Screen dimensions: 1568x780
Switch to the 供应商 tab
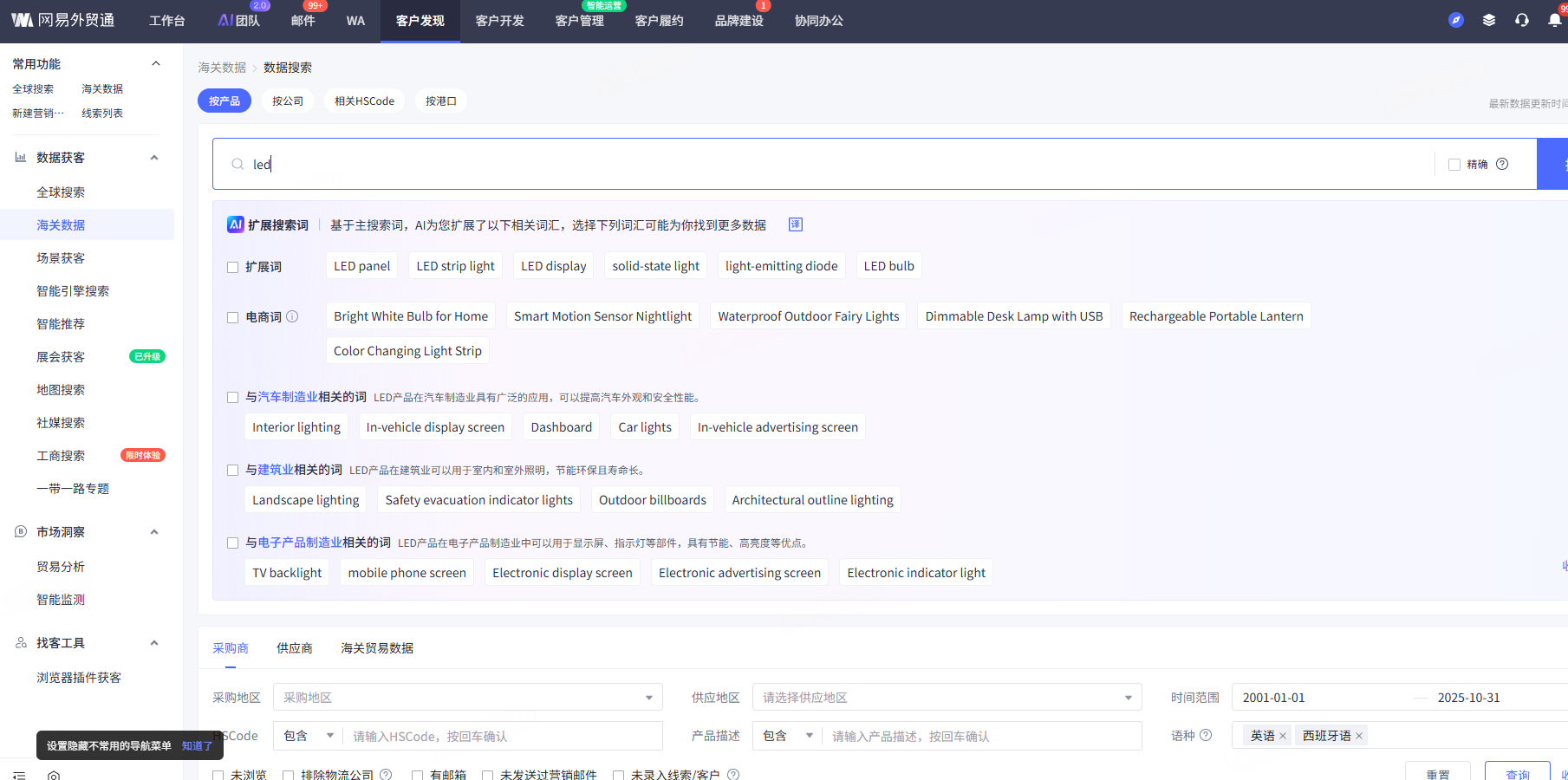(x=294, y=648)
